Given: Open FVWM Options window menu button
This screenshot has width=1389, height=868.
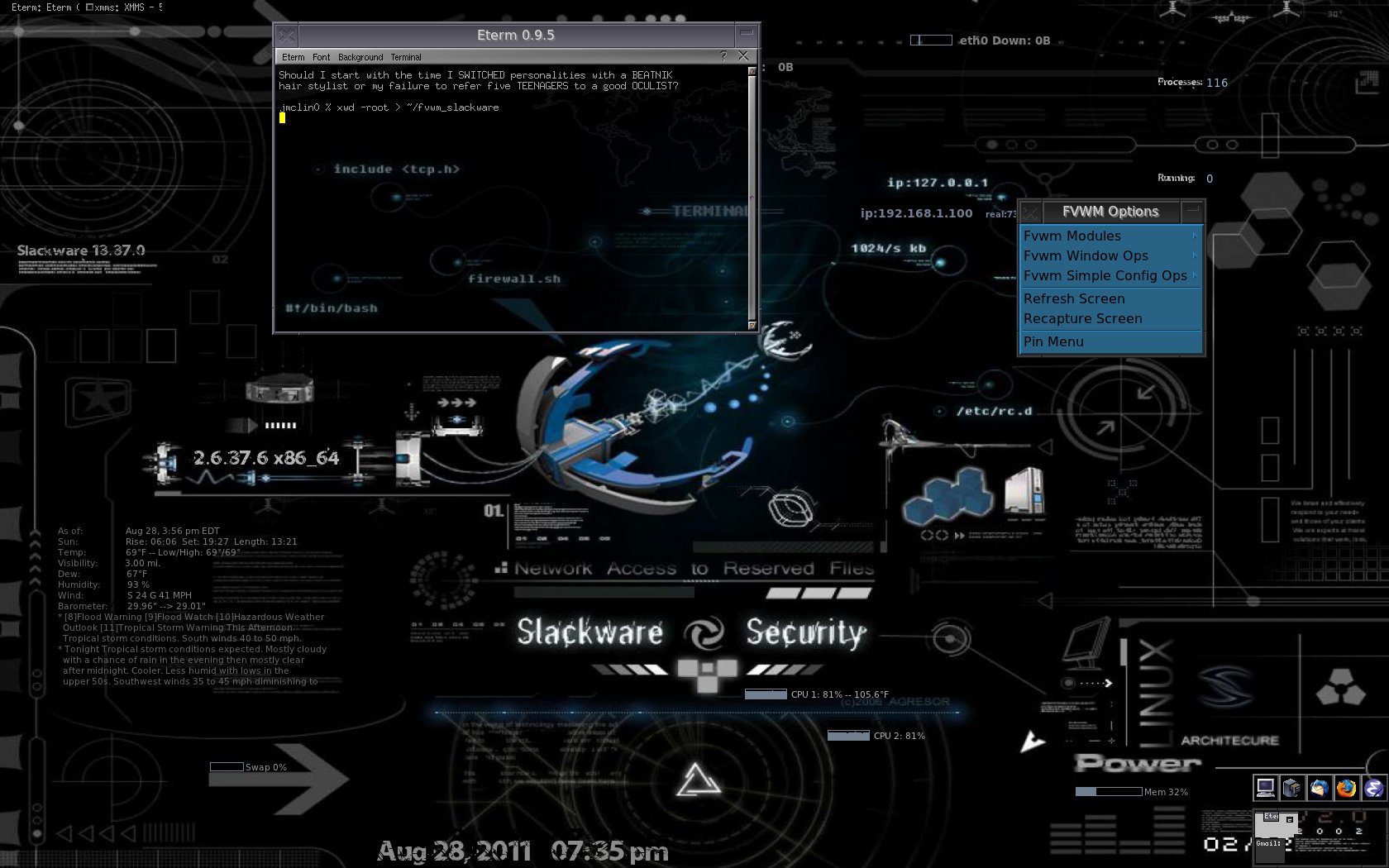Looking at the screenshot, I should click(x=1031, y=212).
